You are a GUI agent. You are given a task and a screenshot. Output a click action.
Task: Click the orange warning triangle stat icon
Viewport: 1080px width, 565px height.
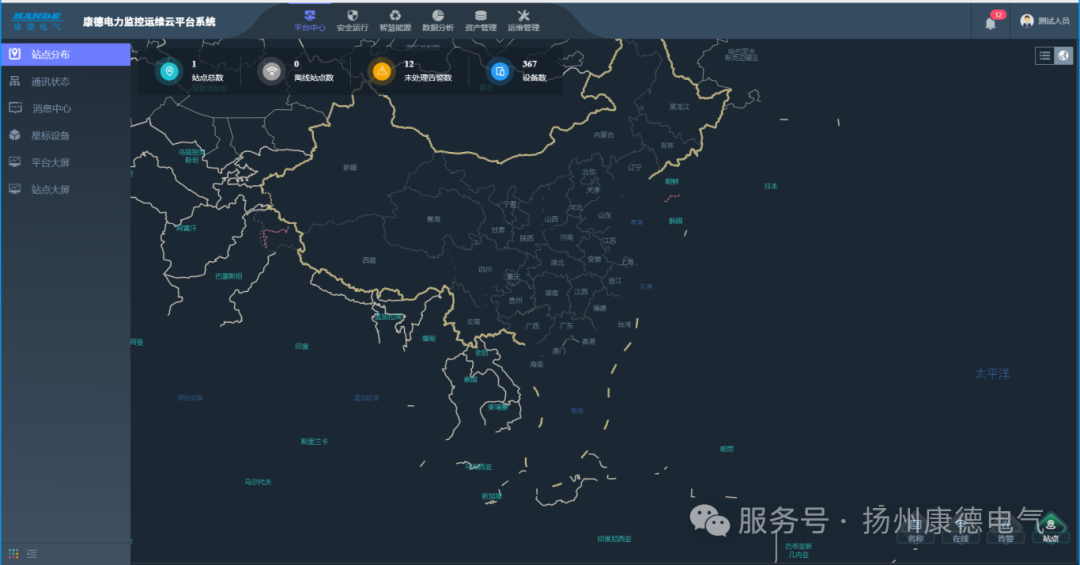click(x=382, y=71)
